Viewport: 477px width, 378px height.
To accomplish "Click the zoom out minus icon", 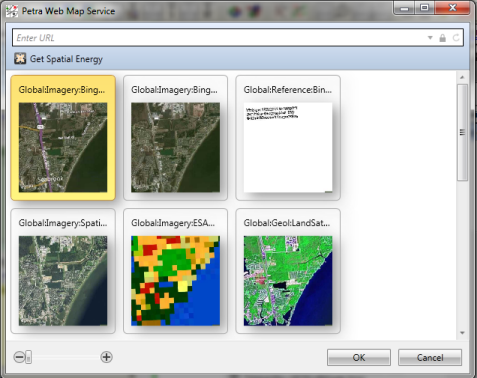I will (x=19, y=357).
